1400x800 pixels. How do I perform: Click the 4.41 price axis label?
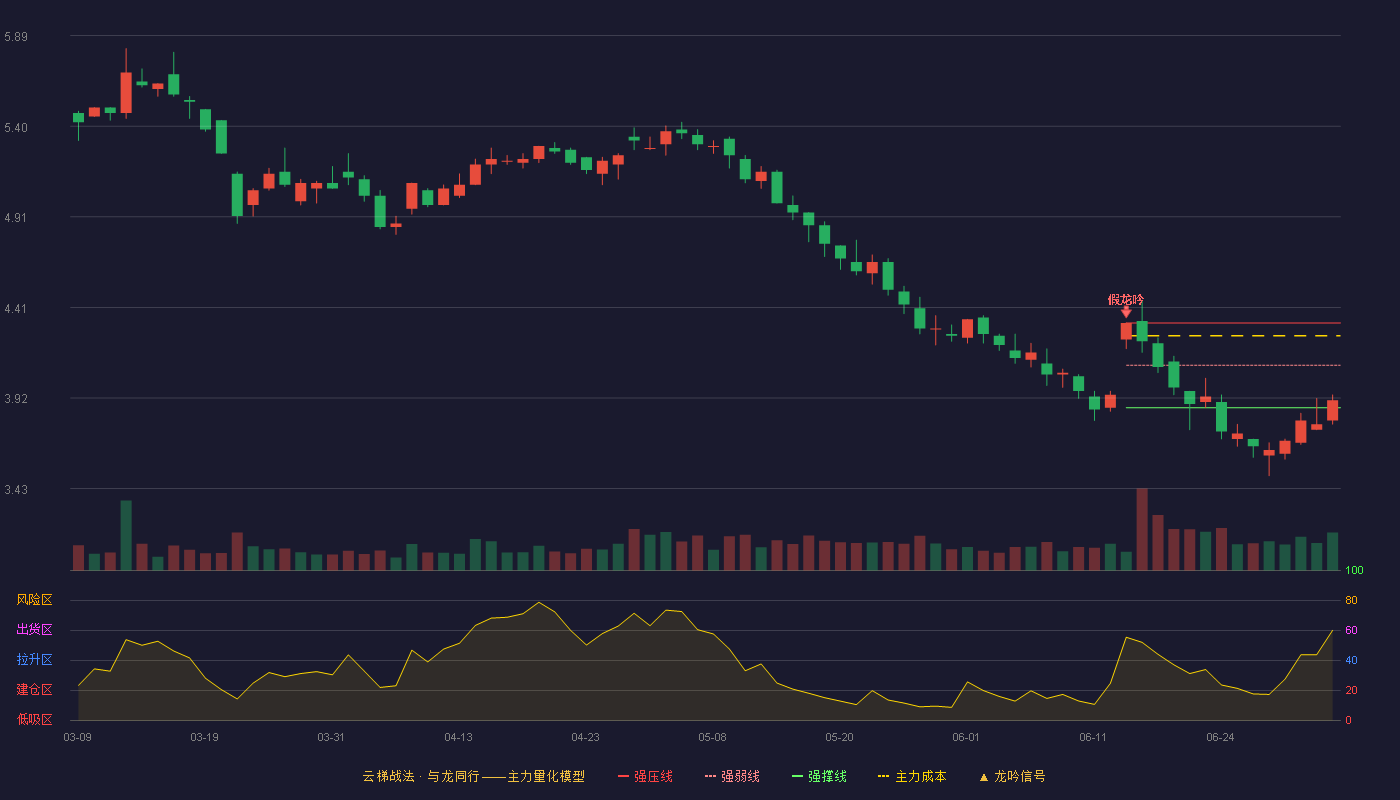(x=16, y=309)
